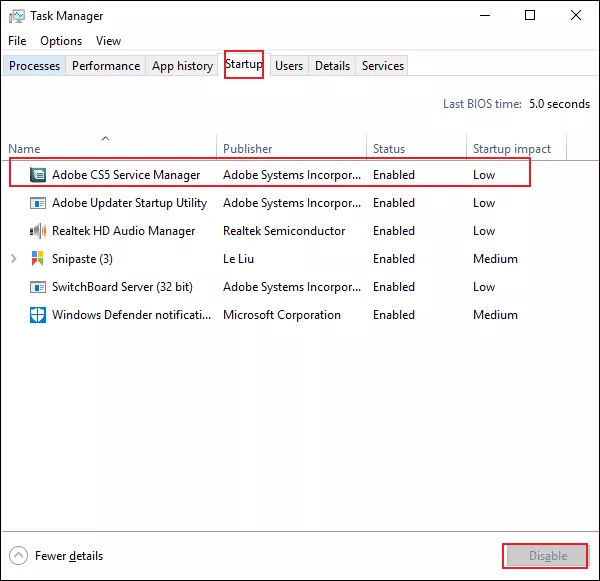This screenshot has width=600, height=581.
Task: Click the Realtek HD Audio Manager speaker icon
Action: coord(38,231)
